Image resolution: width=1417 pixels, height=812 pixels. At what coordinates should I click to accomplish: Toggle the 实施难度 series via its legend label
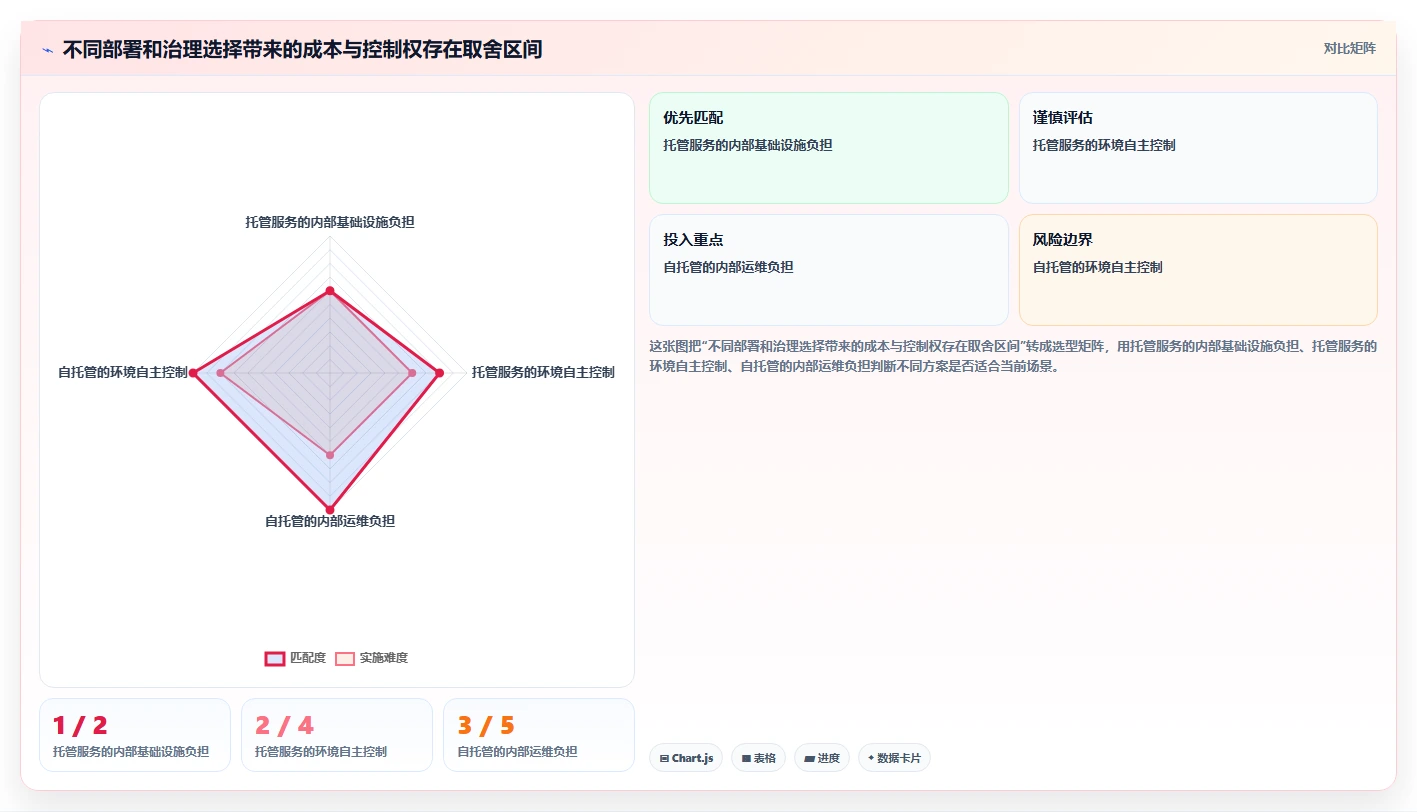coord(383,658)
